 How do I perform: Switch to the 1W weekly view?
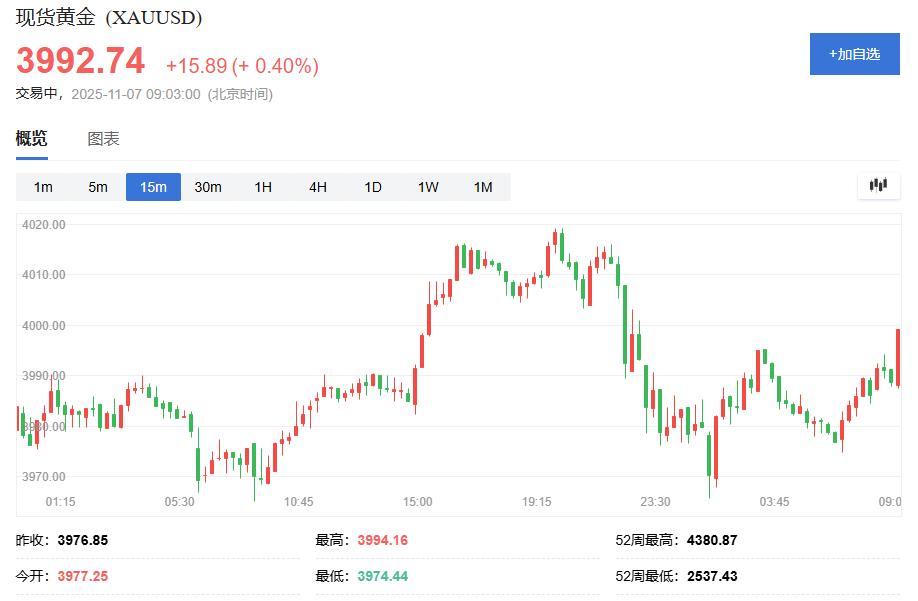pos(428,187)
